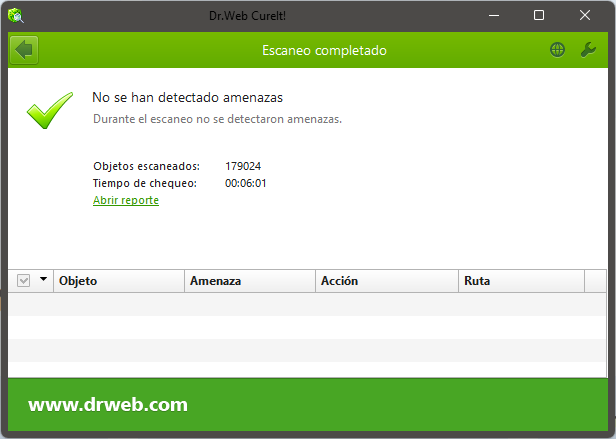Minimize the Dr.Web CureIt! window
The width and height of the screenshot is (616, 439).
pyautogui.click(x=494, y=16)
